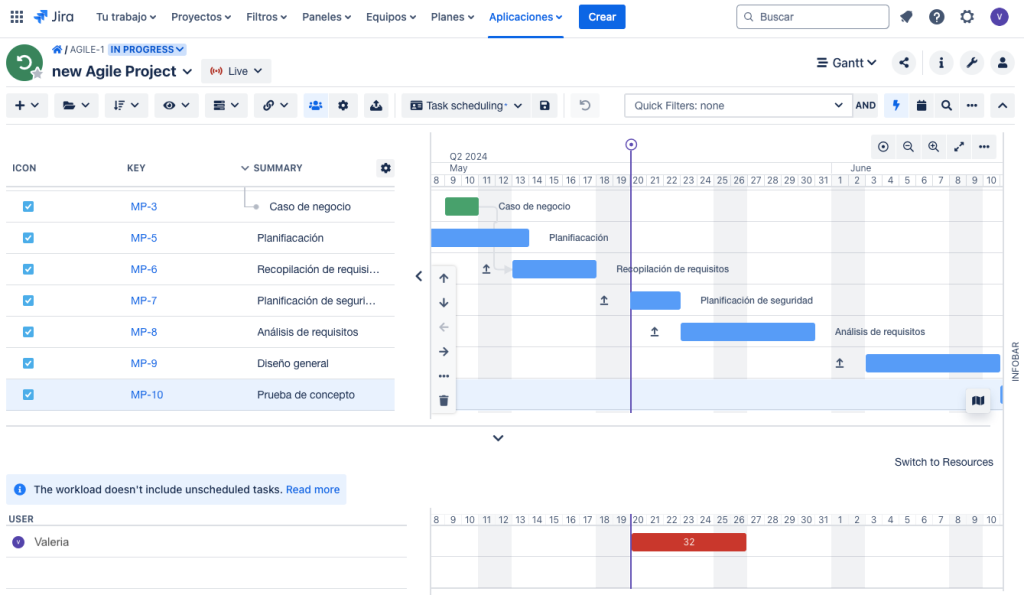The width and height of the screenshot is (1024, 595).
Task: Zoom out of the Gantt timeline
Action: 908,146
